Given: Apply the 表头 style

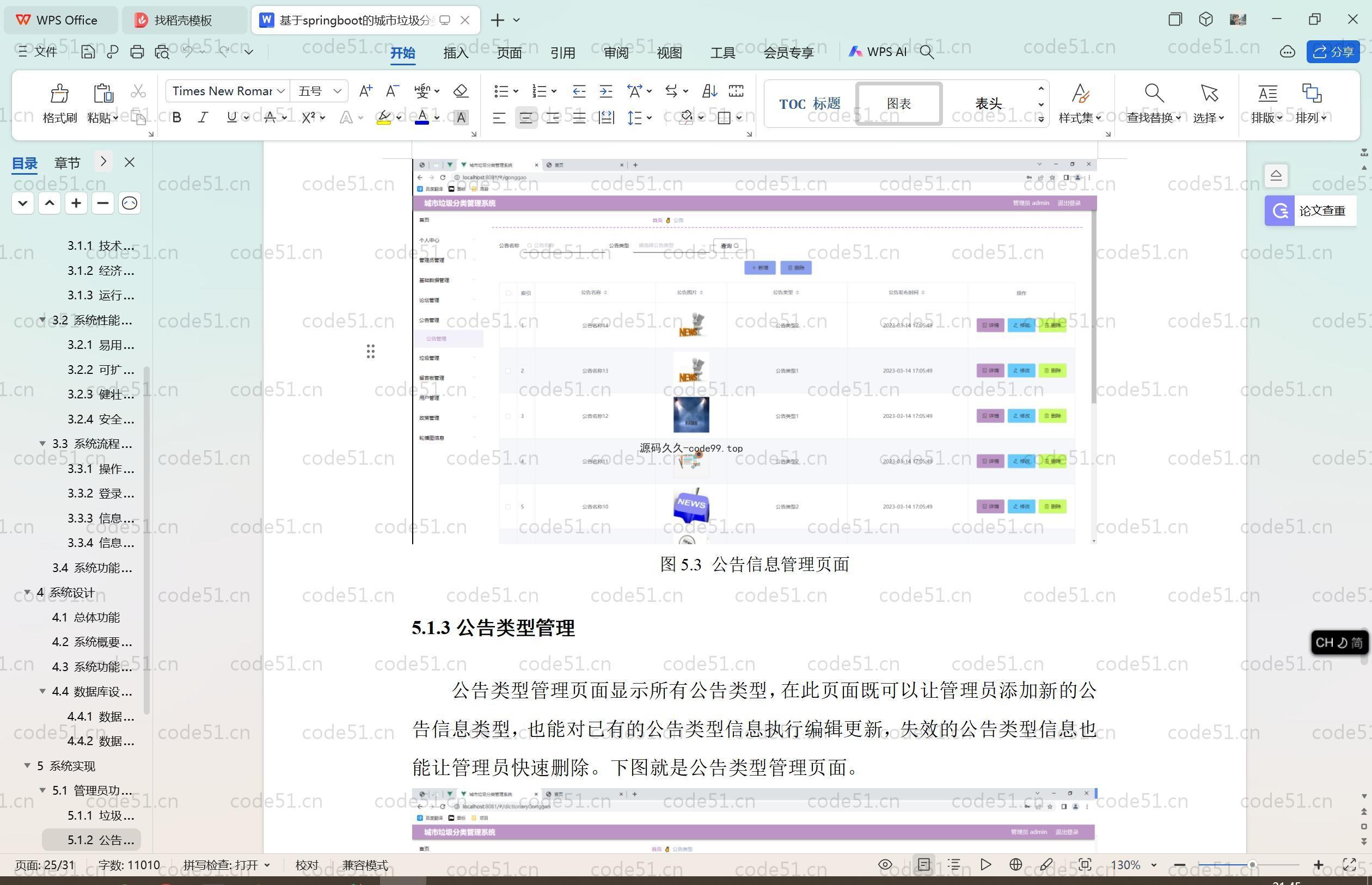Looking at the screenshot, I should pos(988,104).
